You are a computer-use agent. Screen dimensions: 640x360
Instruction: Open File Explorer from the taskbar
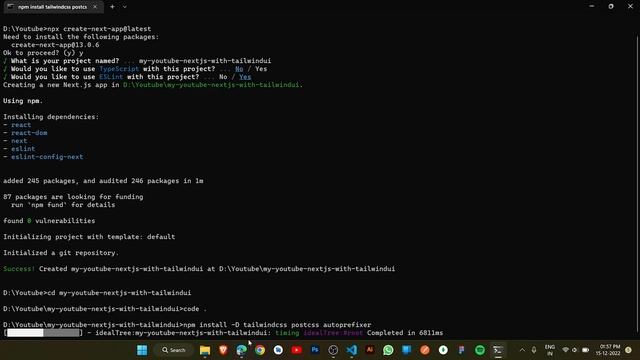[205, 350]
